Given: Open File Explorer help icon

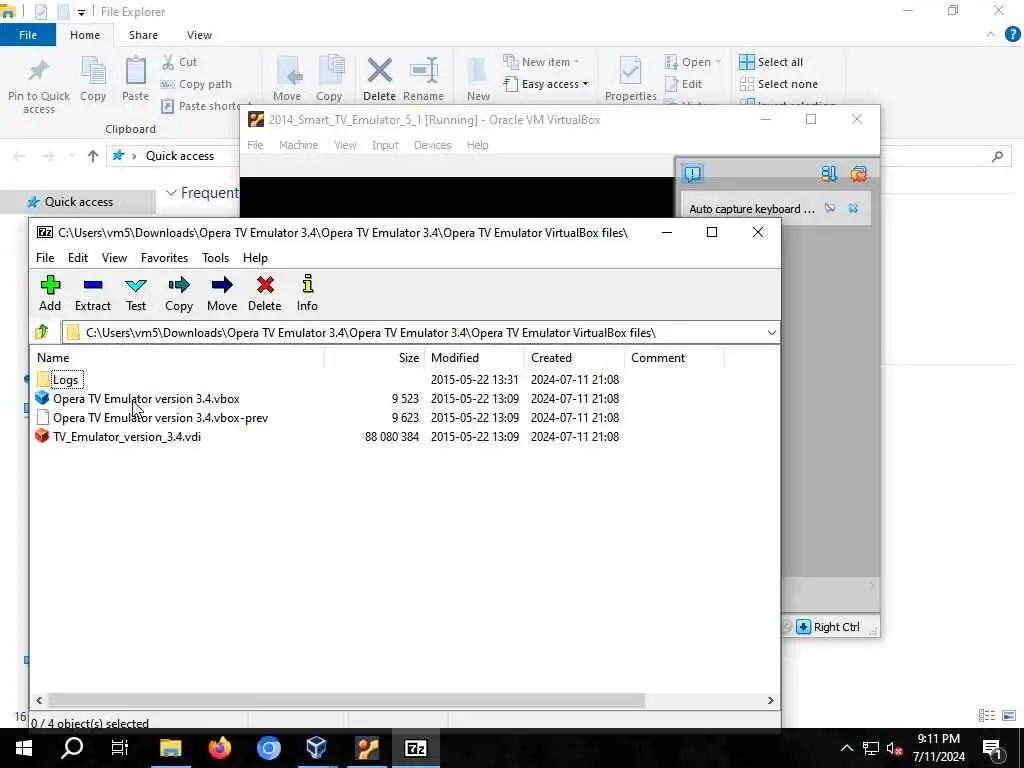Looking at the screenshot, I should [x=1012, y=35].
